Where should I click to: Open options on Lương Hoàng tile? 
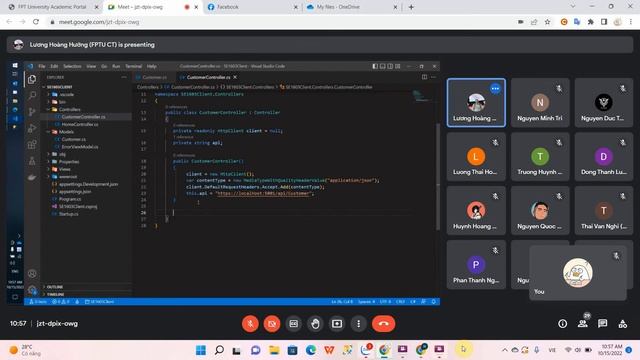click(495, 89)
